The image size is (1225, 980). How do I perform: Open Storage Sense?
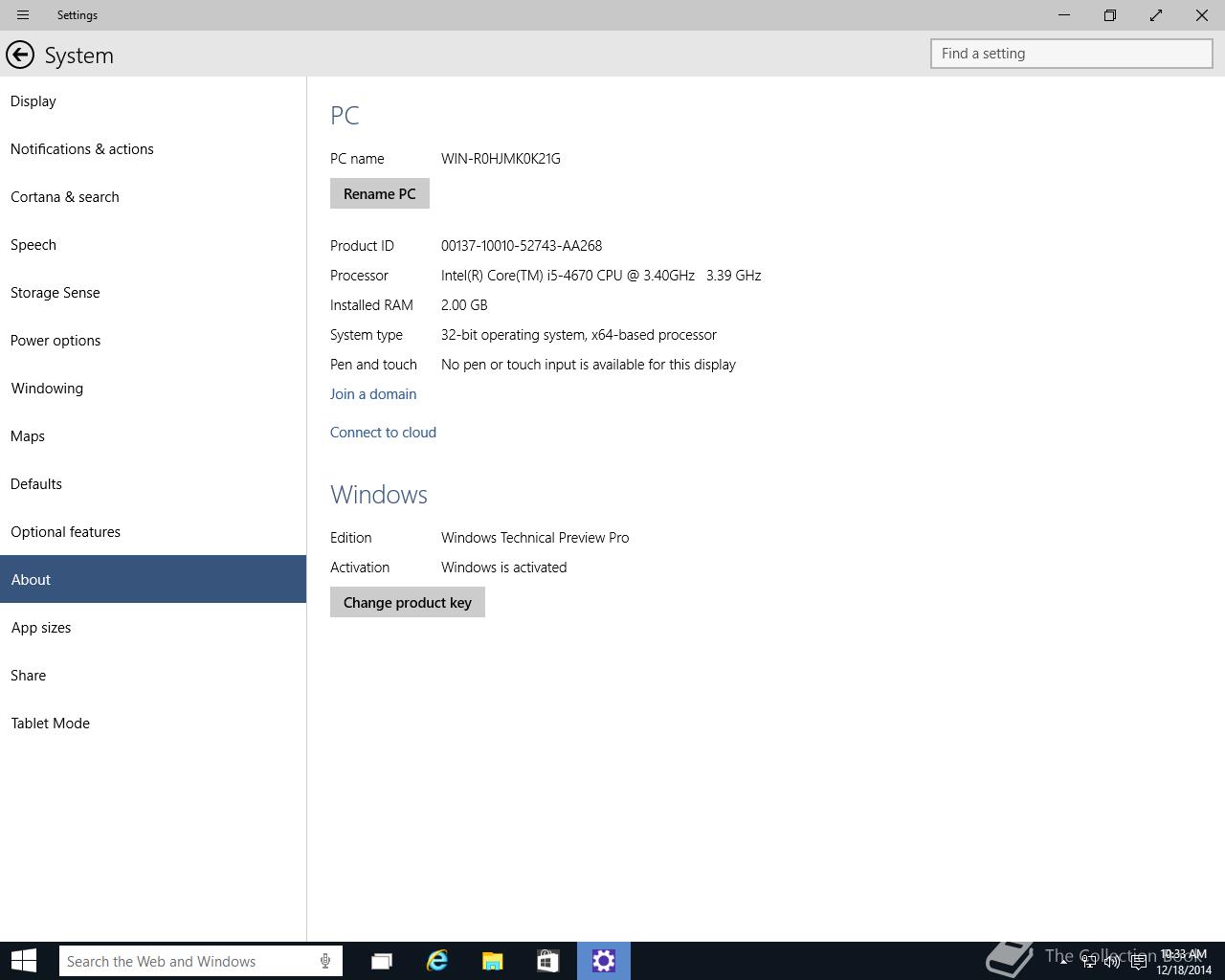[x=153, y=292]
